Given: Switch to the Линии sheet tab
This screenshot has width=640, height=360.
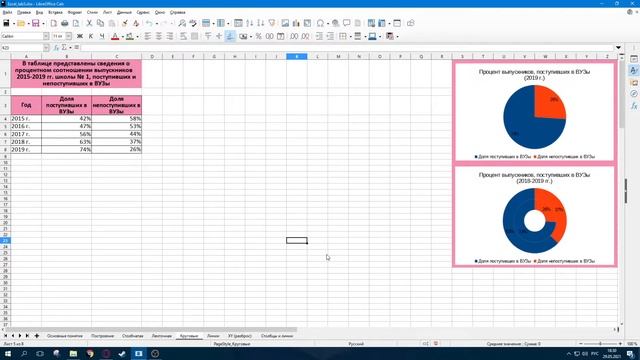Looking at the screenshot, I should click(x=213, y=336).
